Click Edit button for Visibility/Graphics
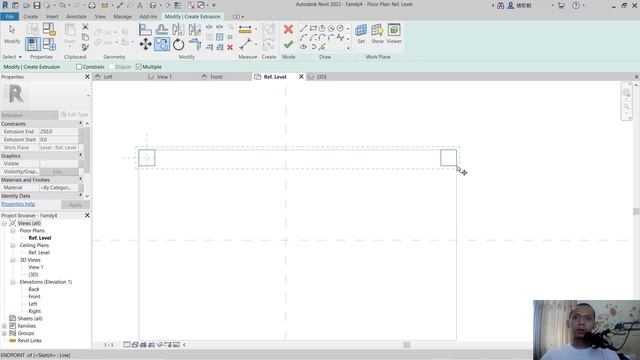Viewport: 640px width, 360px height. coord(58,172)
